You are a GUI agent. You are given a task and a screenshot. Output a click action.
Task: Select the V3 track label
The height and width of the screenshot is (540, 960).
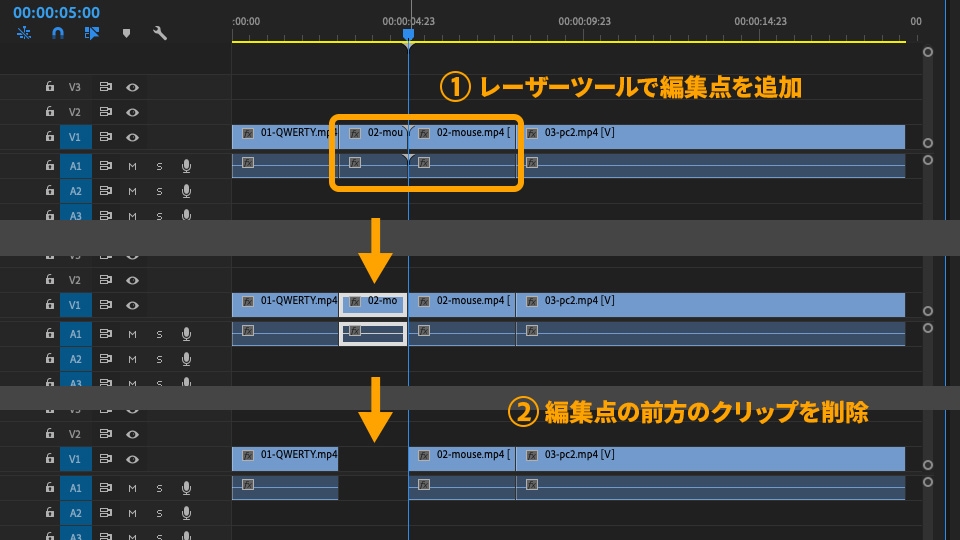[75, 87]
